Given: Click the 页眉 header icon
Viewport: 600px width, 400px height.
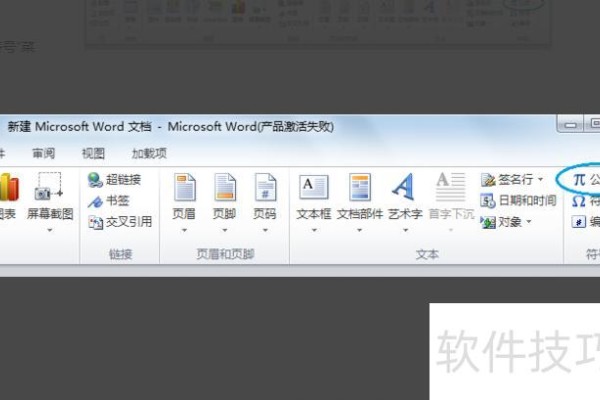Looking at the screenshot, I should 184,188.
